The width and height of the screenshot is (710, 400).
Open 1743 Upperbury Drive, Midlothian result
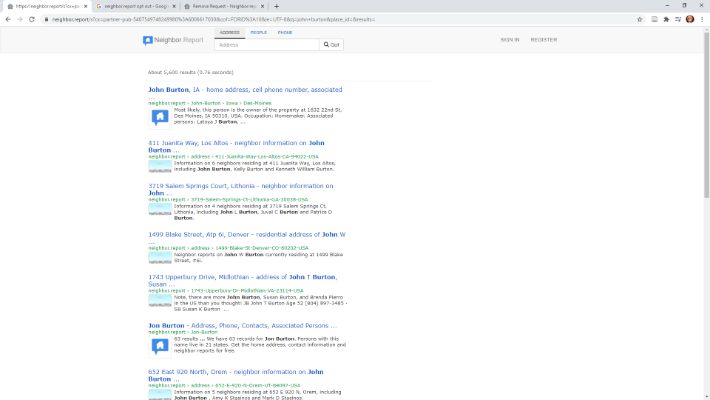point(243,280)
